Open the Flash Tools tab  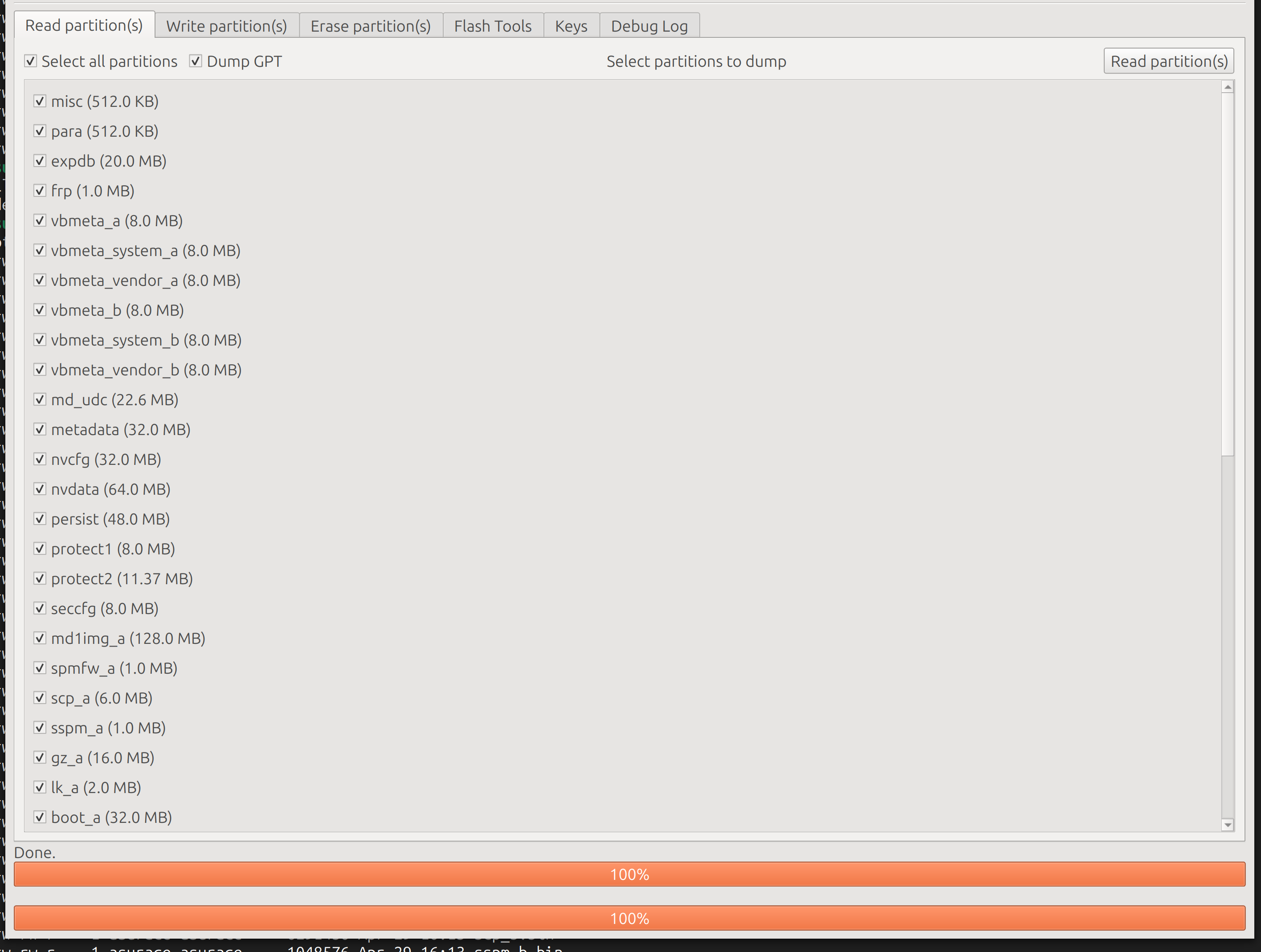[493, 26]
